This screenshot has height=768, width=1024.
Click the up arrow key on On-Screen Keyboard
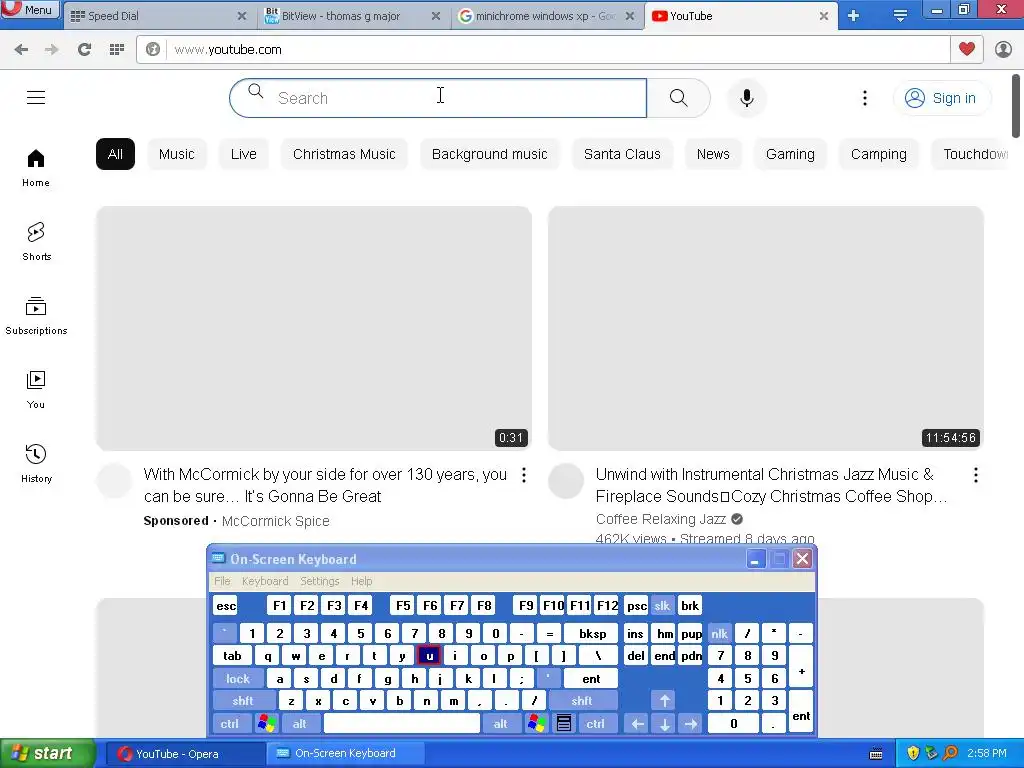664,701
